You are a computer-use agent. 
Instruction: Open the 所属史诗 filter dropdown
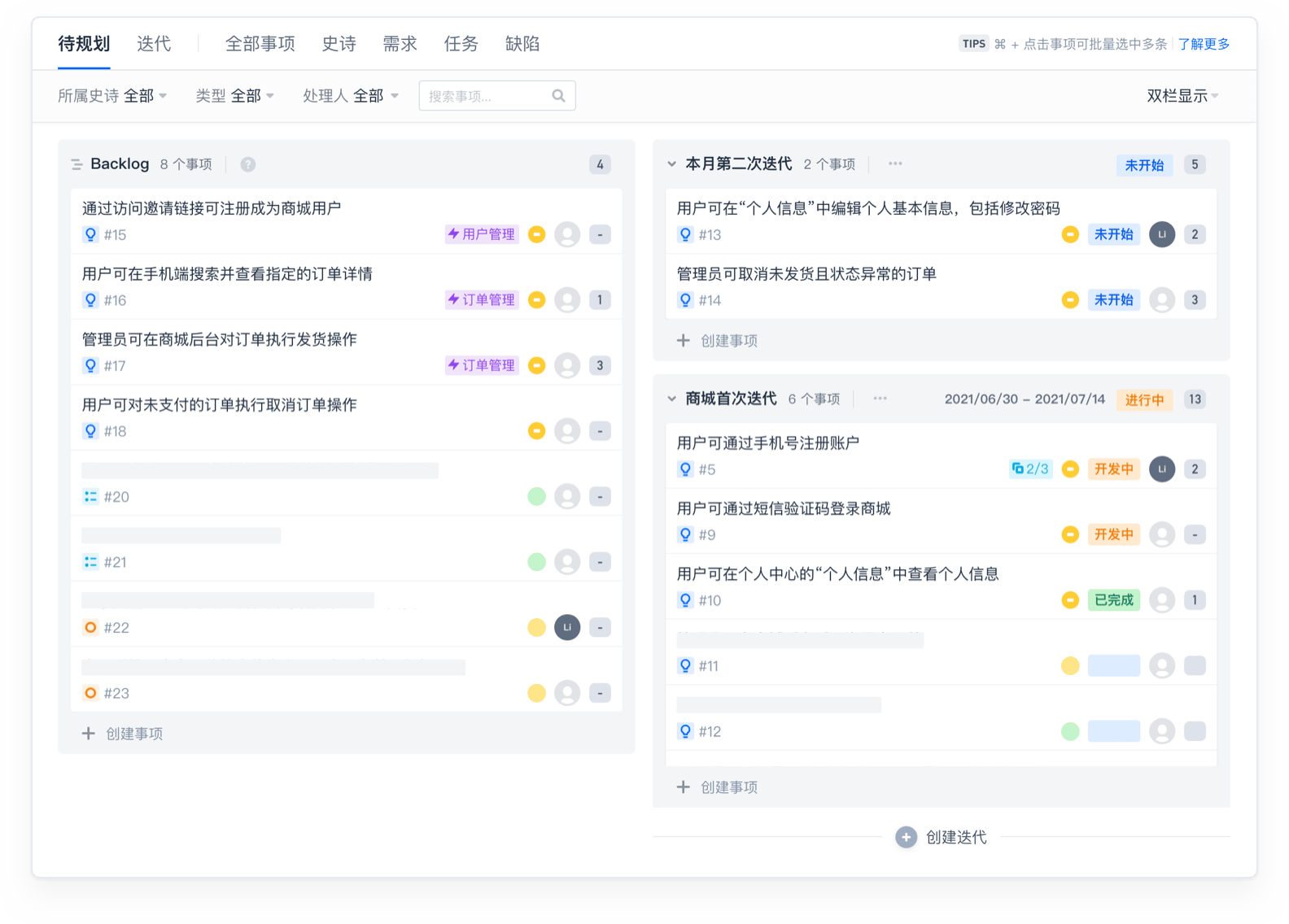click(112, 96)
